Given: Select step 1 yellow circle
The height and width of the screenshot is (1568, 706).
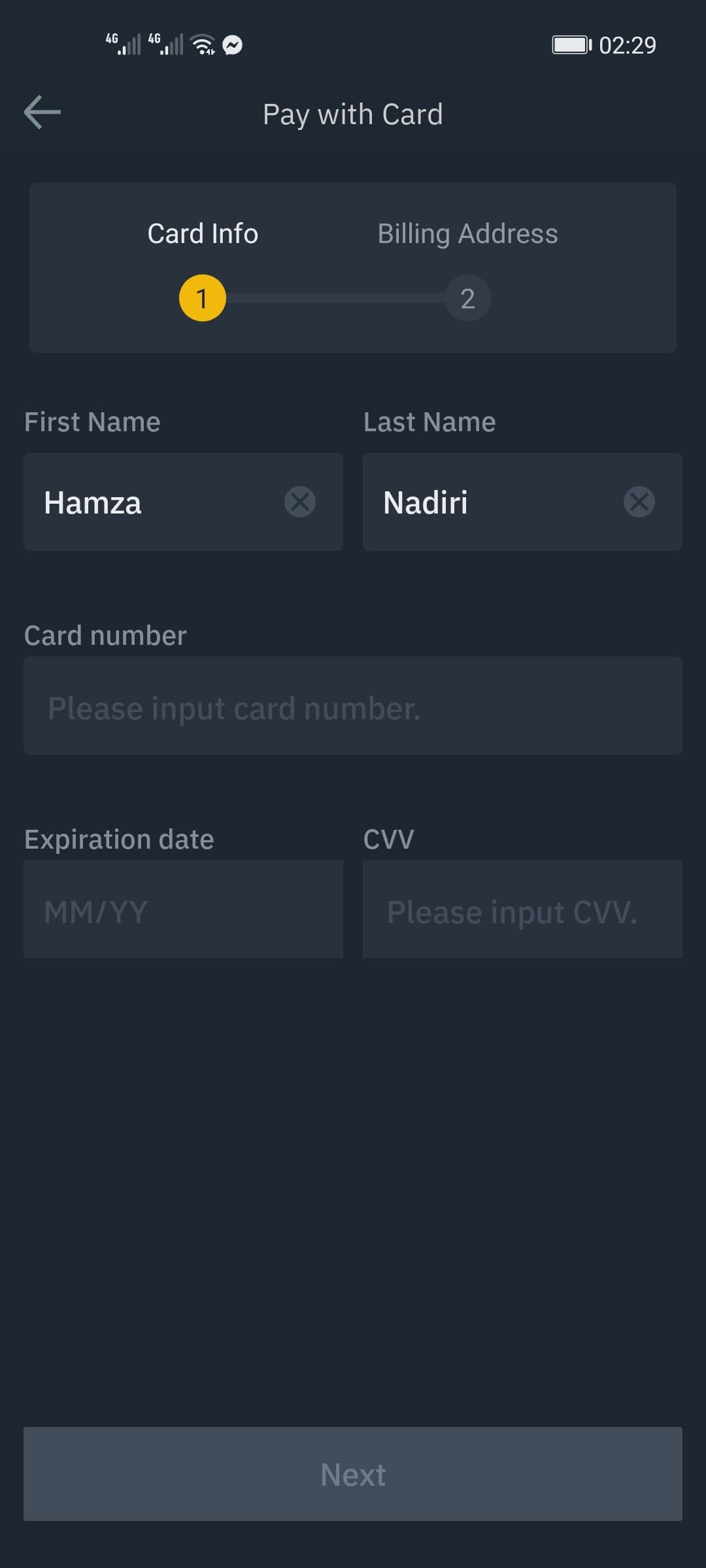Looking at the screenshot, I should [x=203, y=298].
